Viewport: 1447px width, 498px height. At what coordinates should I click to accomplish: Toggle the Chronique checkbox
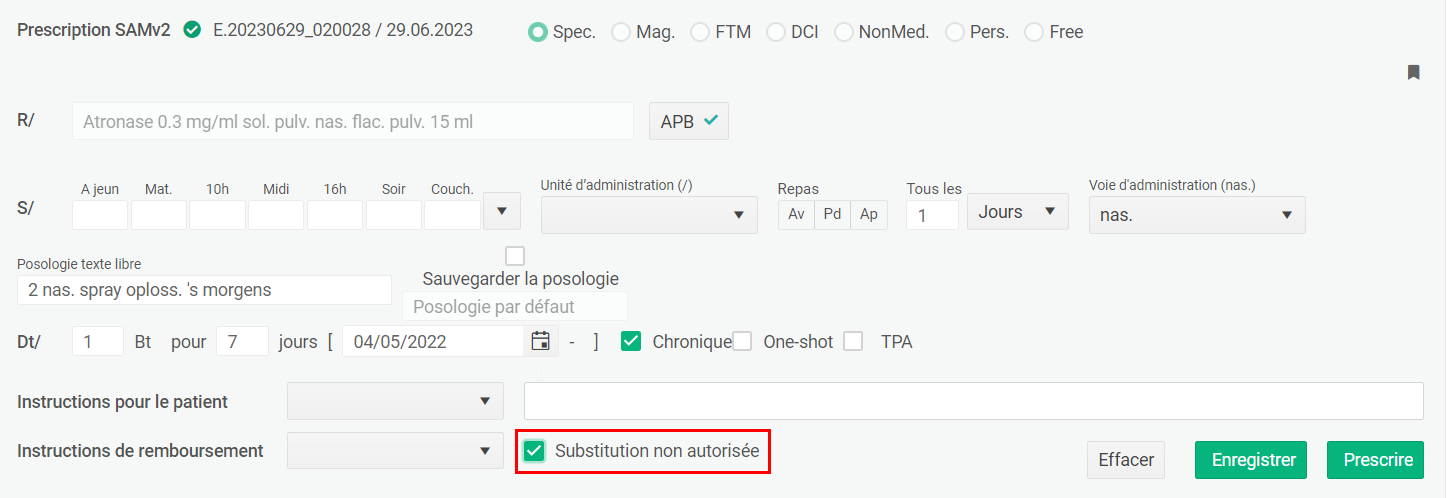631,341
